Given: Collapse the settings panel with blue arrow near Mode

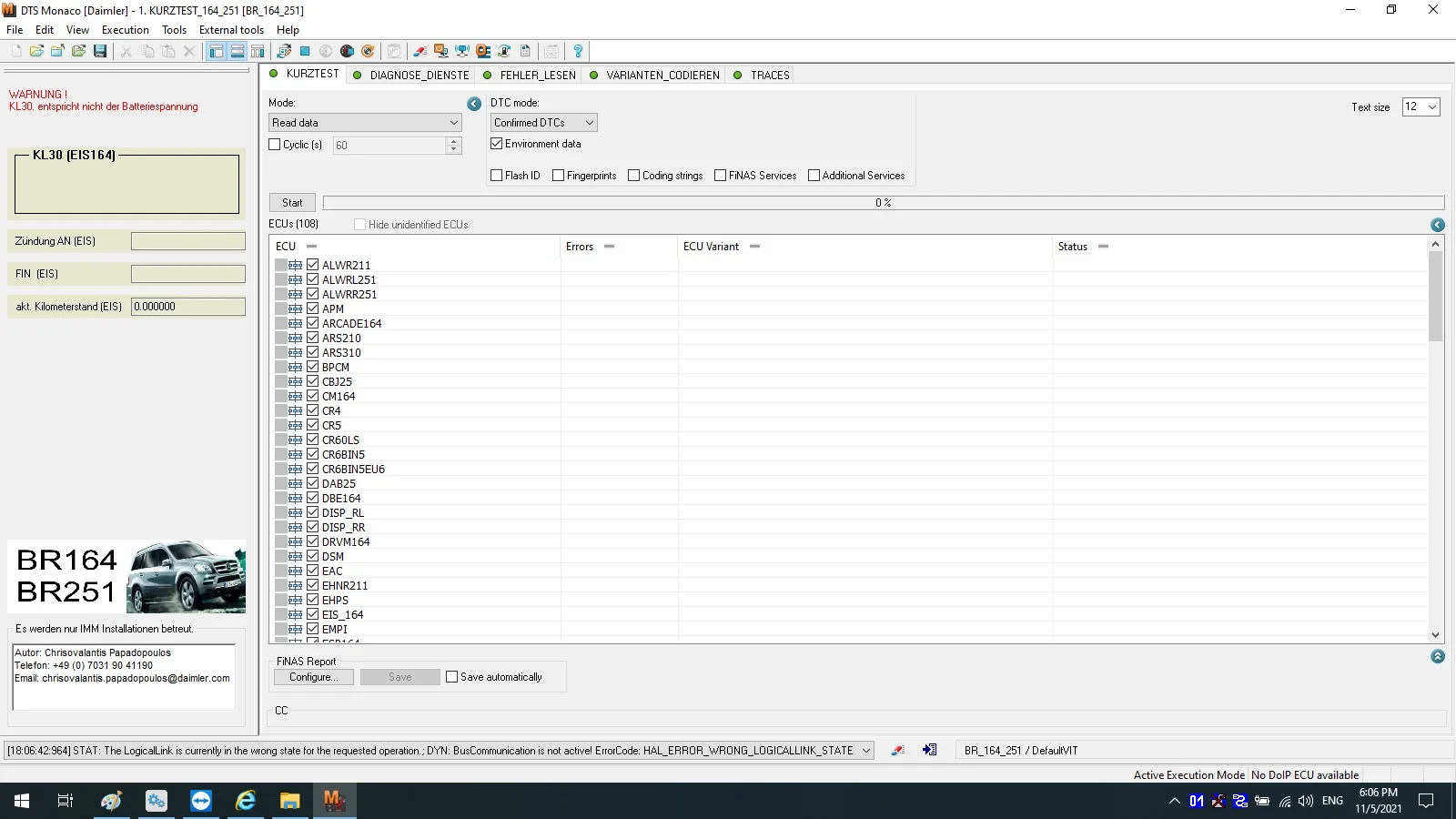Looking at the screenshot, I should (x=474, y=104).
